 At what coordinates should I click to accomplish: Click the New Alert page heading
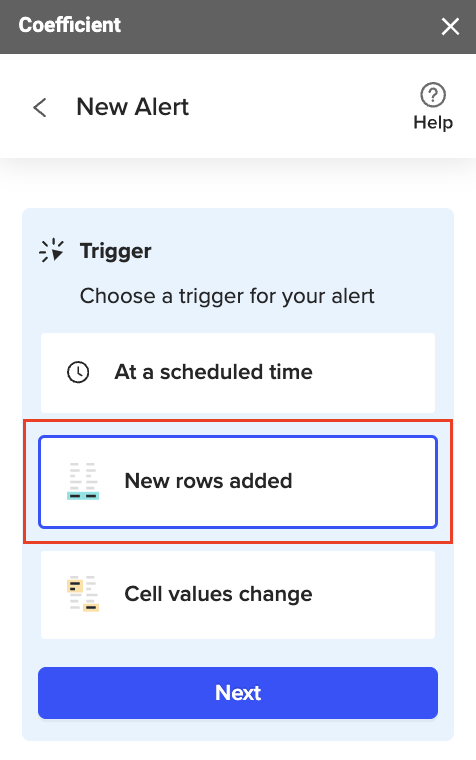[x=132, y=107]
